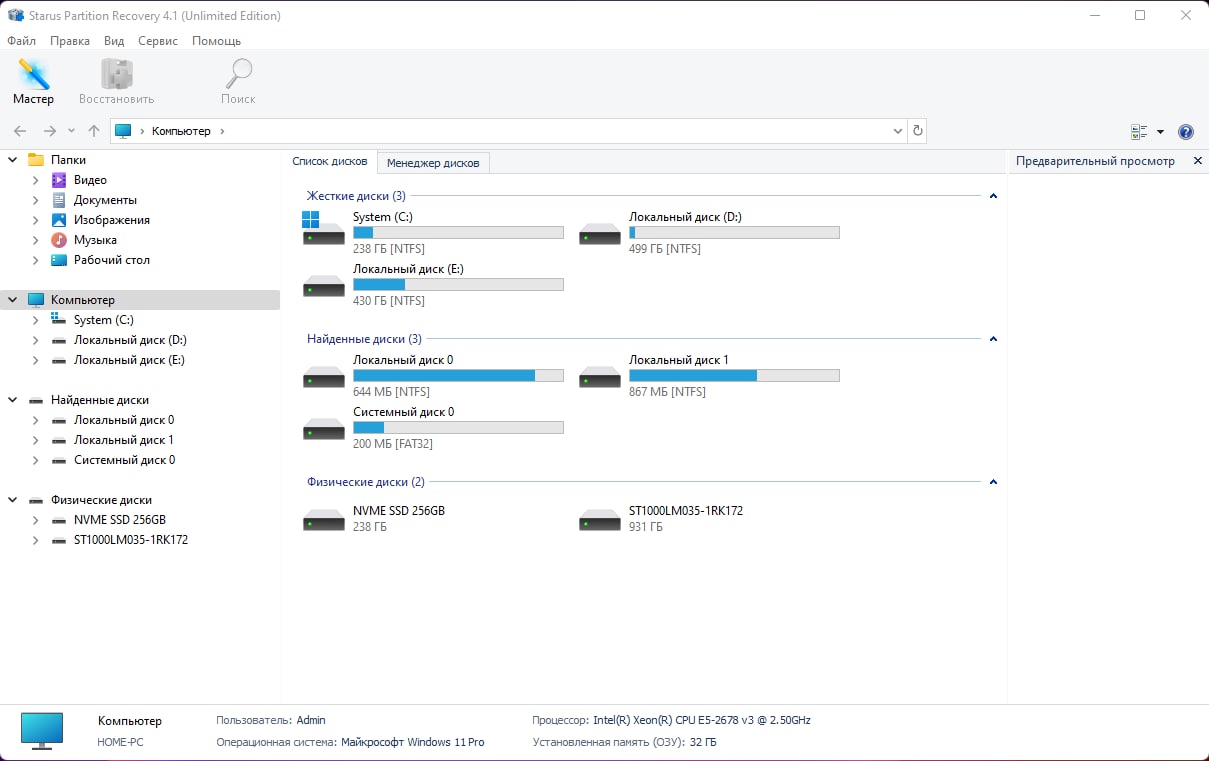Click Локальный диск 0 usage bar
The width and height of the screenshot is (1209, 761).
(458, 376)
